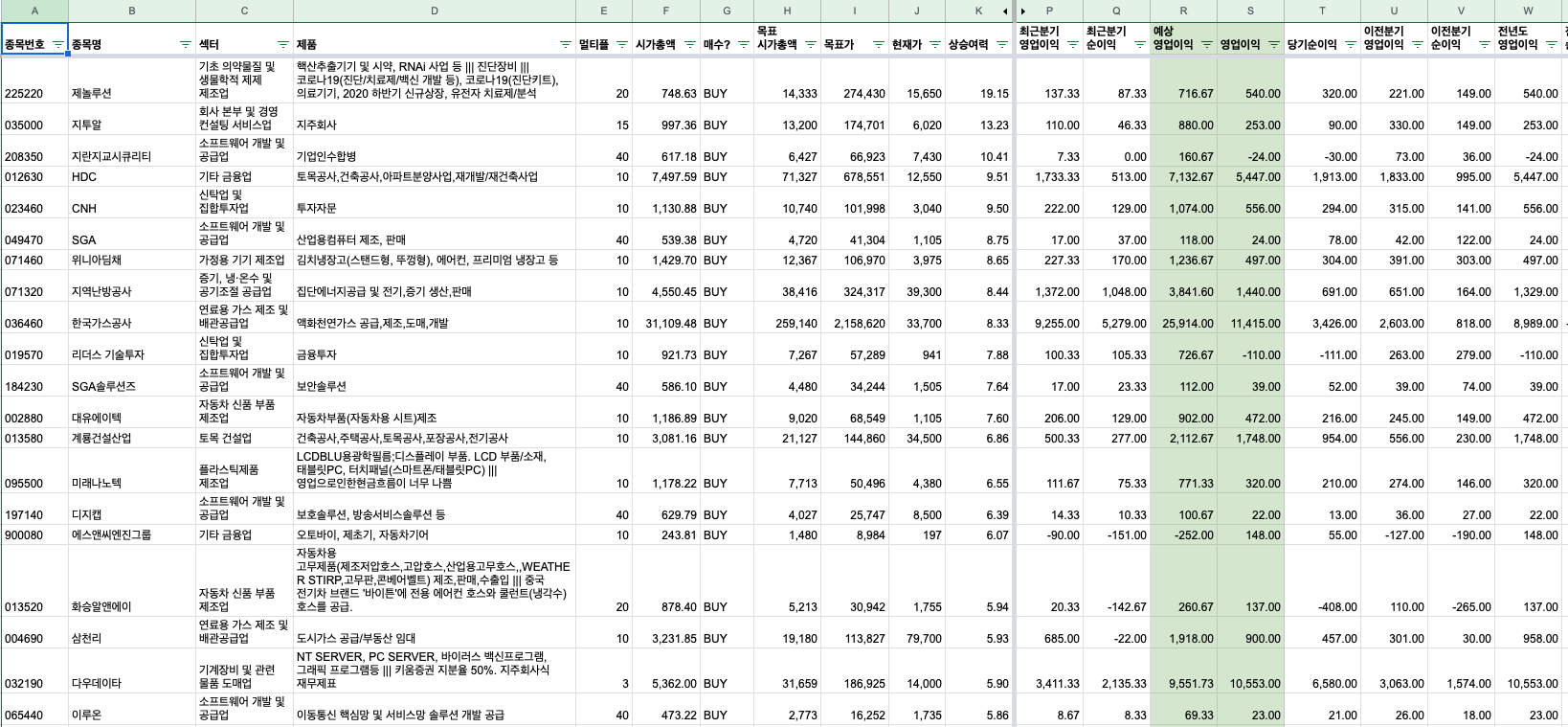Open the filter icon in column S 영업이익

coord(1274,45)
